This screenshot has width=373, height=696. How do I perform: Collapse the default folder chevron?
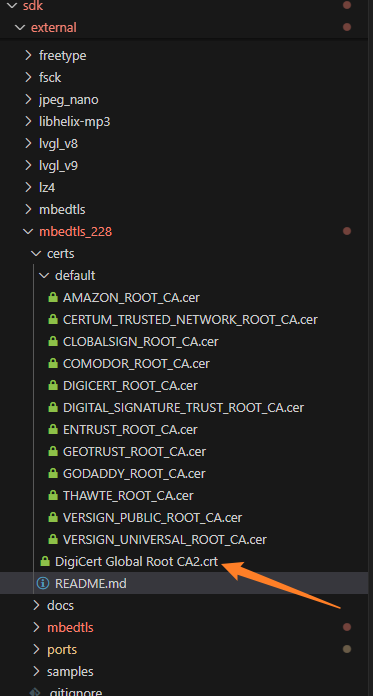[x=44, y=275]
